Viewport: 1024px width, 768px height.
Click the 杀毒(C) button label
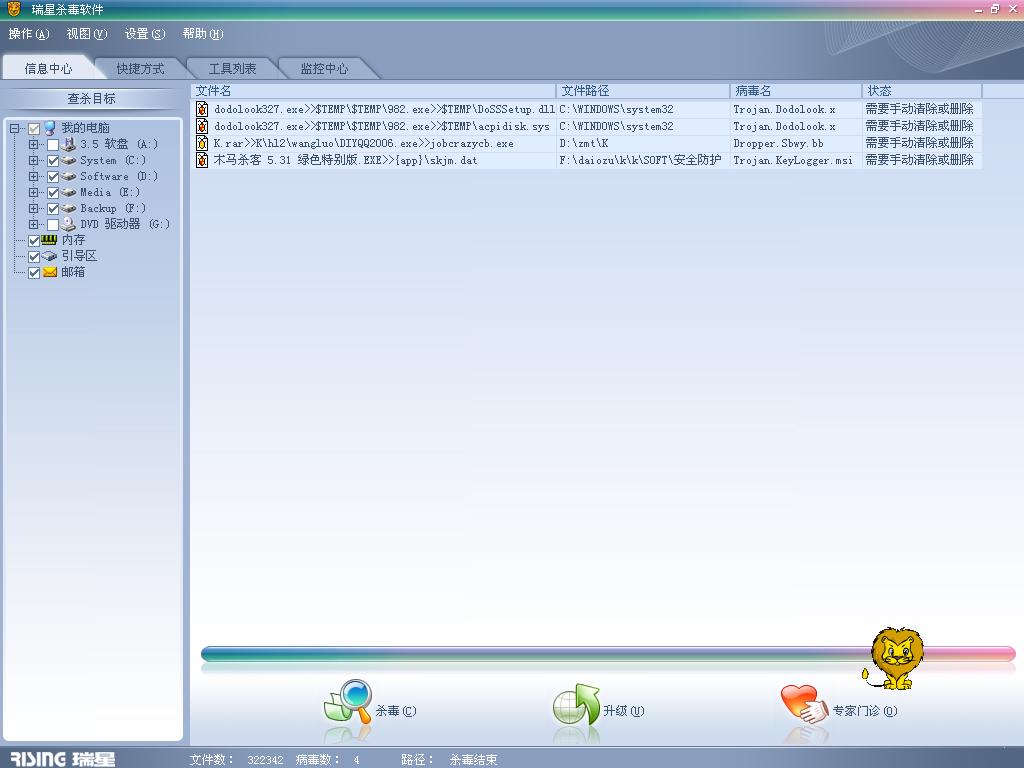coord(396,711)
